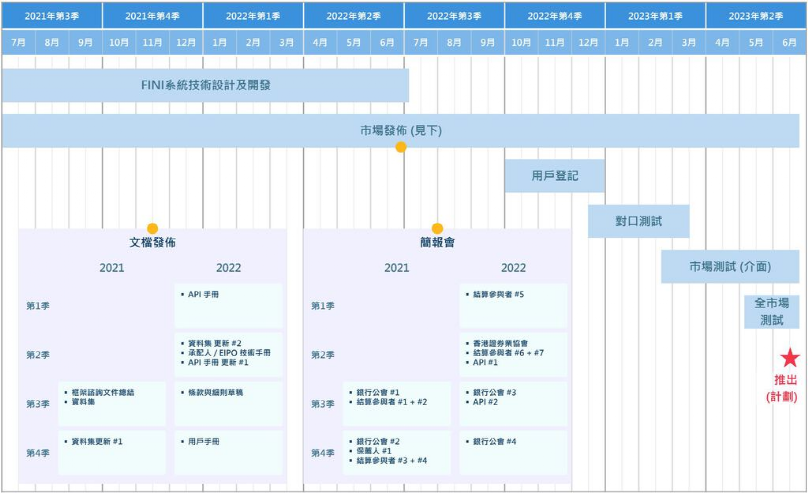Click the 簡報會 panel title
Viewport: 808px width, 493px height.
pos(437,242)
